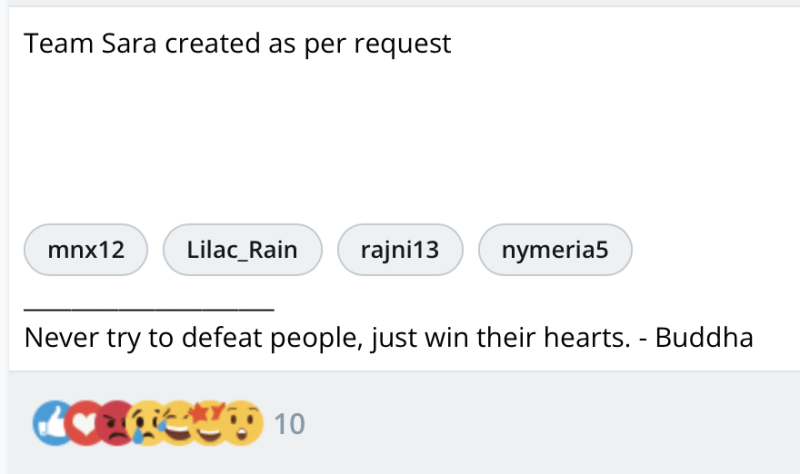This screenshot has height=474, width=800.
Task: Click the gray strip above the post
Action: [x=400, y=3]
